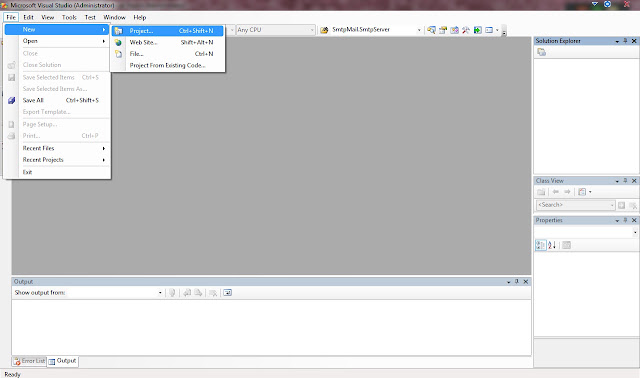Open the Help menu
640x378 pixels.
coord(140,18)
